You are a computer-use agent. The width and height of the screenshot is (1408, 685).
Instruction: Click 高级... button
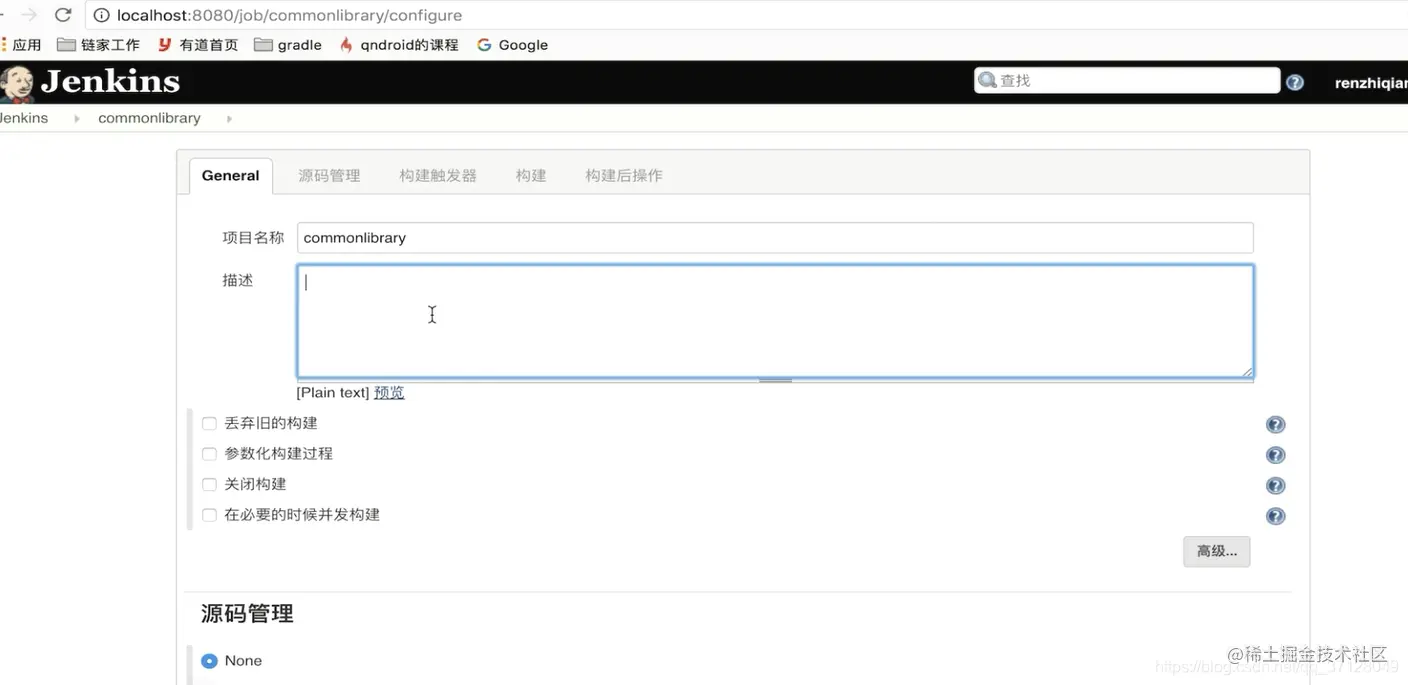pyautogui.click(x=1217, y=551)
